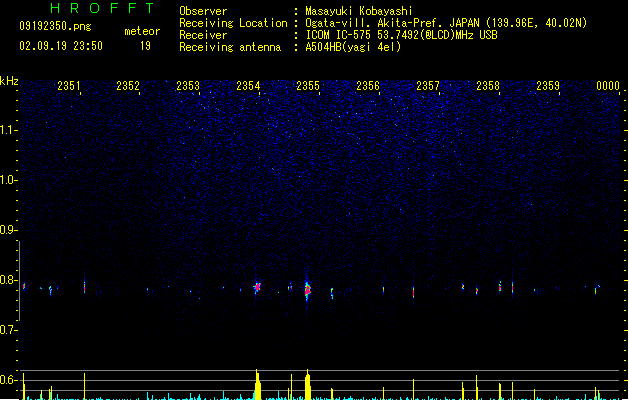The width and height of the screenshot is (629, 400).
Task: Click the 0000 time marker at right
Action: click(608, 86)
